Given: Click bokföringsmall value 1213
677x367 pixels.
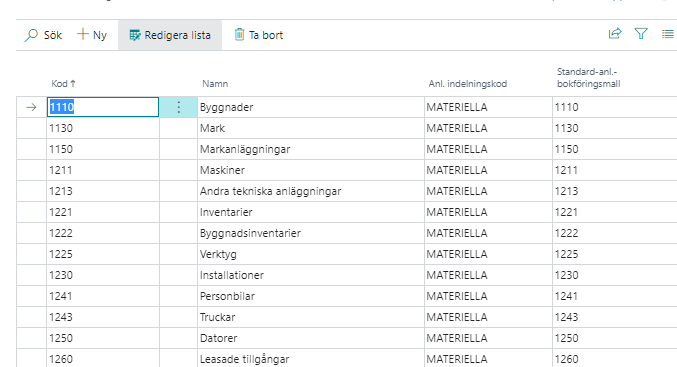Looking at the screenshot, I should (566, 191).
